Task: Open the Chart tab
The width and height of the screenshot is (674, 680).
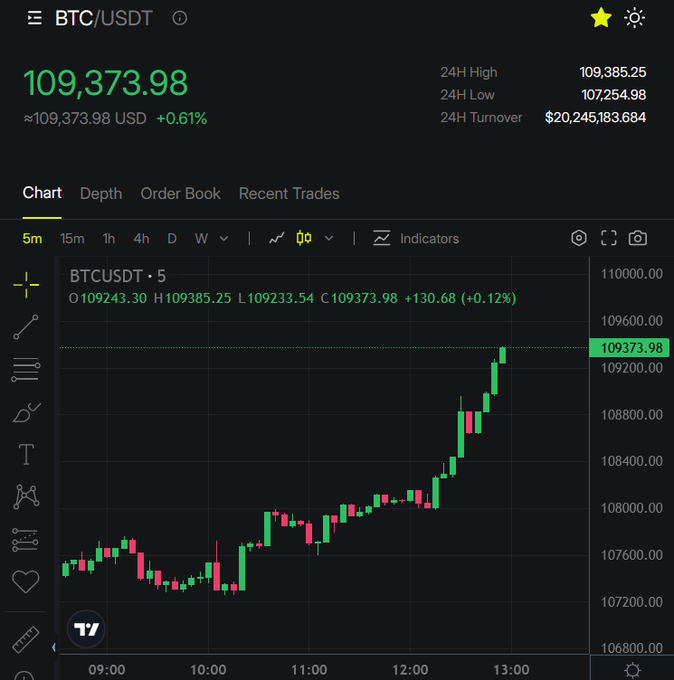Action: click(42, 193)
